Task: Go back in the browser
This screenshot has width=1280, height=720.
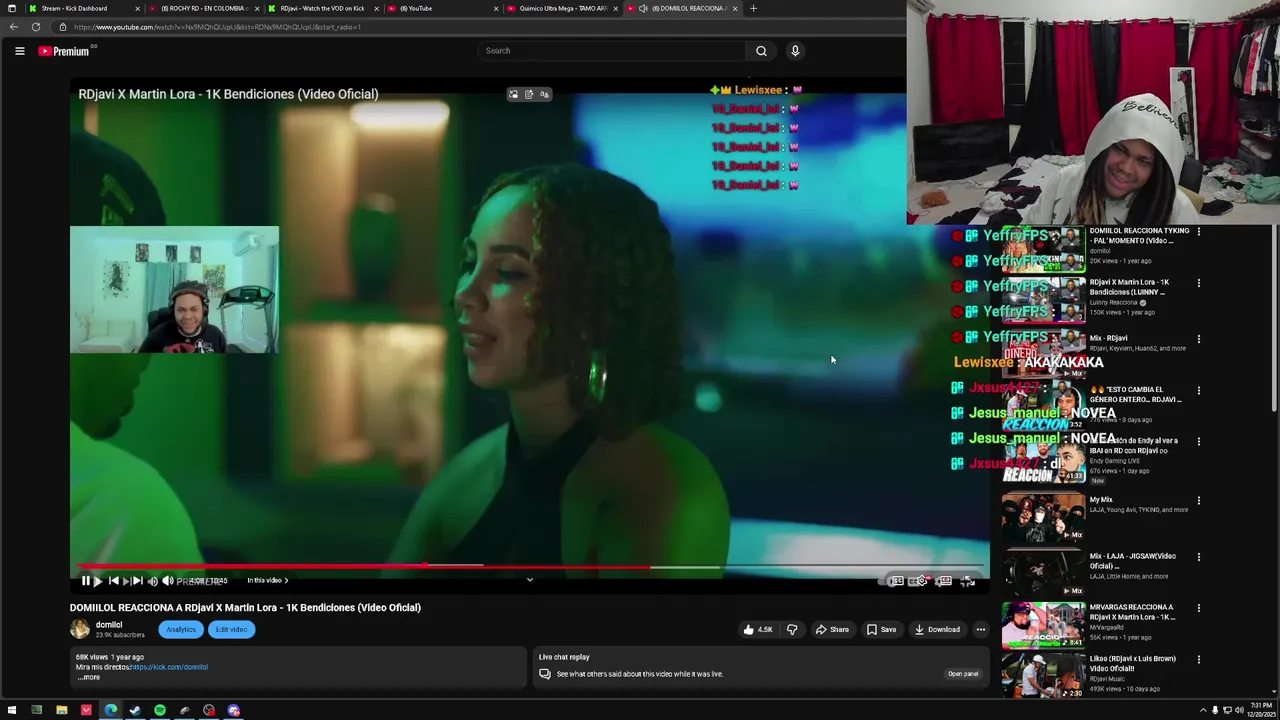Action: point(14,27)
